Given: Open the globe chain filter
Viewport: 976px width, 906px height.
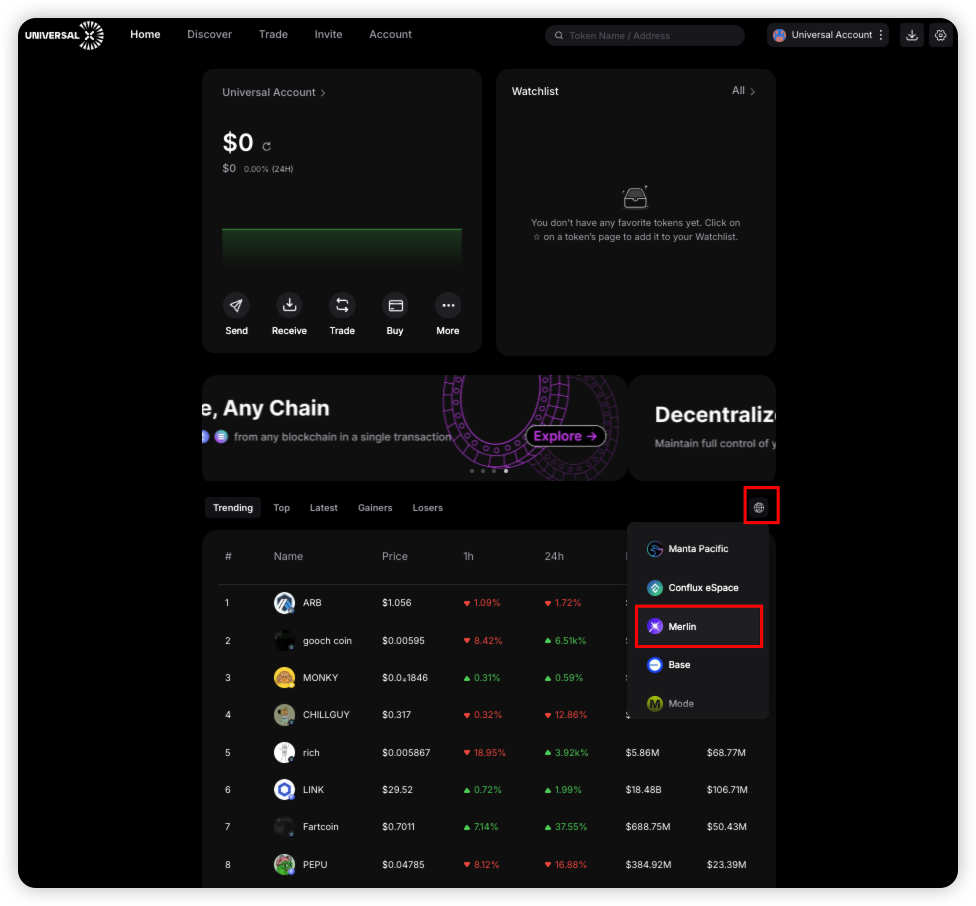Looking at the screenshot, I should click(x=759, y=508).
